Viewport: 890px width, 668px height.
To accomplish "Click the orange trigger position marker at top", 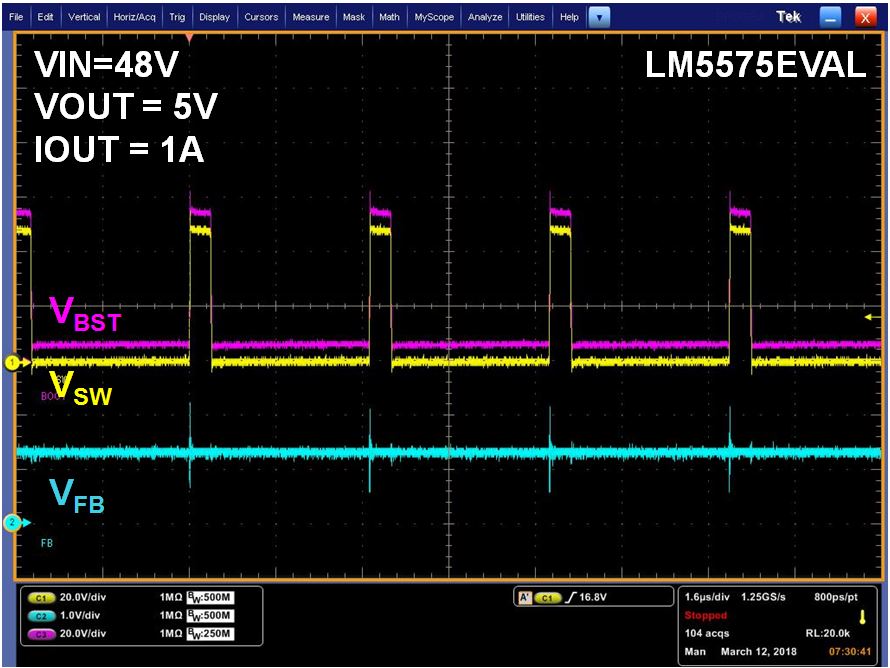I will click(190, 38).
